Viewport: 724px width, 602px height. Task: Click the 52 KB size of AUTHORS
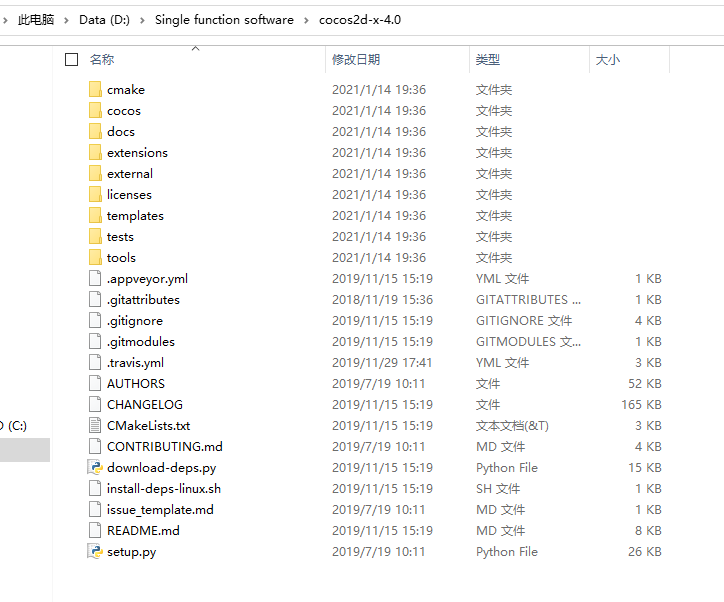pyautogui.click(x=645, y=384)
